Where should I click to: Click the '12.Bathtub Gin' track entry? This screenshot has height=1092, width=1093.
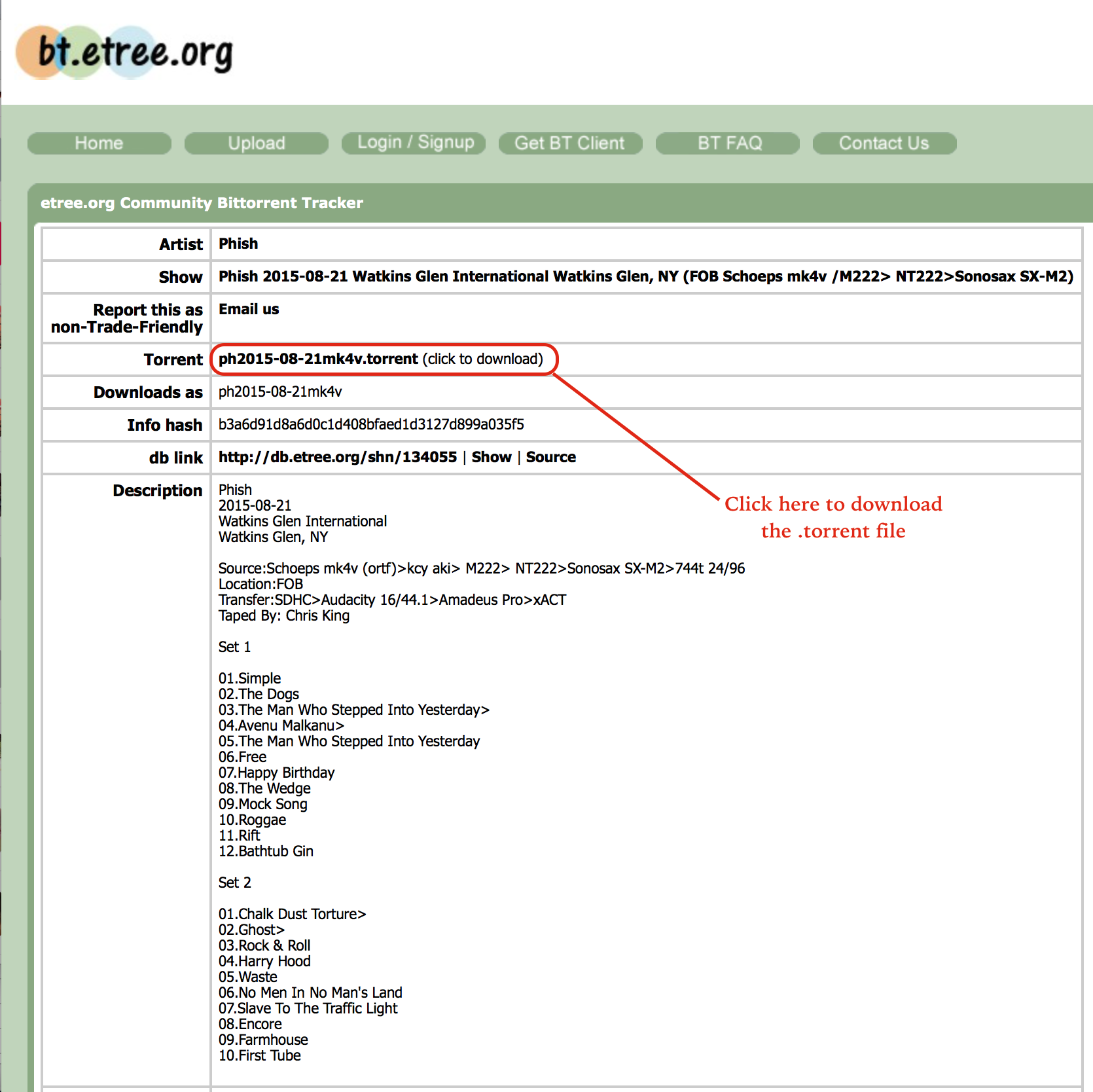tap(266, 851)
